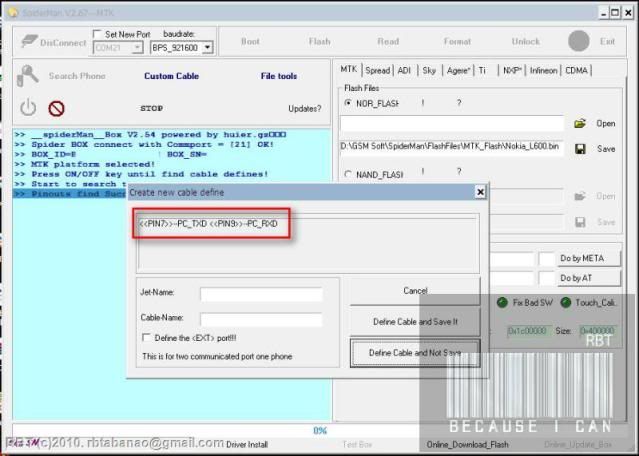Open the Infineon tab
Image resolution: width=639 pixels, height=456 pixels.
tap(543, 70)
